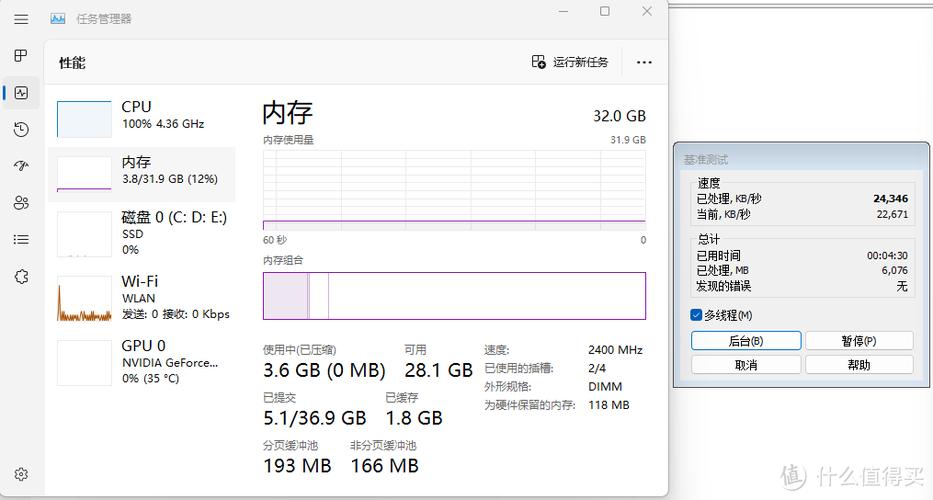
Task: Click the 后台(B) button in benchmark dialog
Action: coord(746,341)
